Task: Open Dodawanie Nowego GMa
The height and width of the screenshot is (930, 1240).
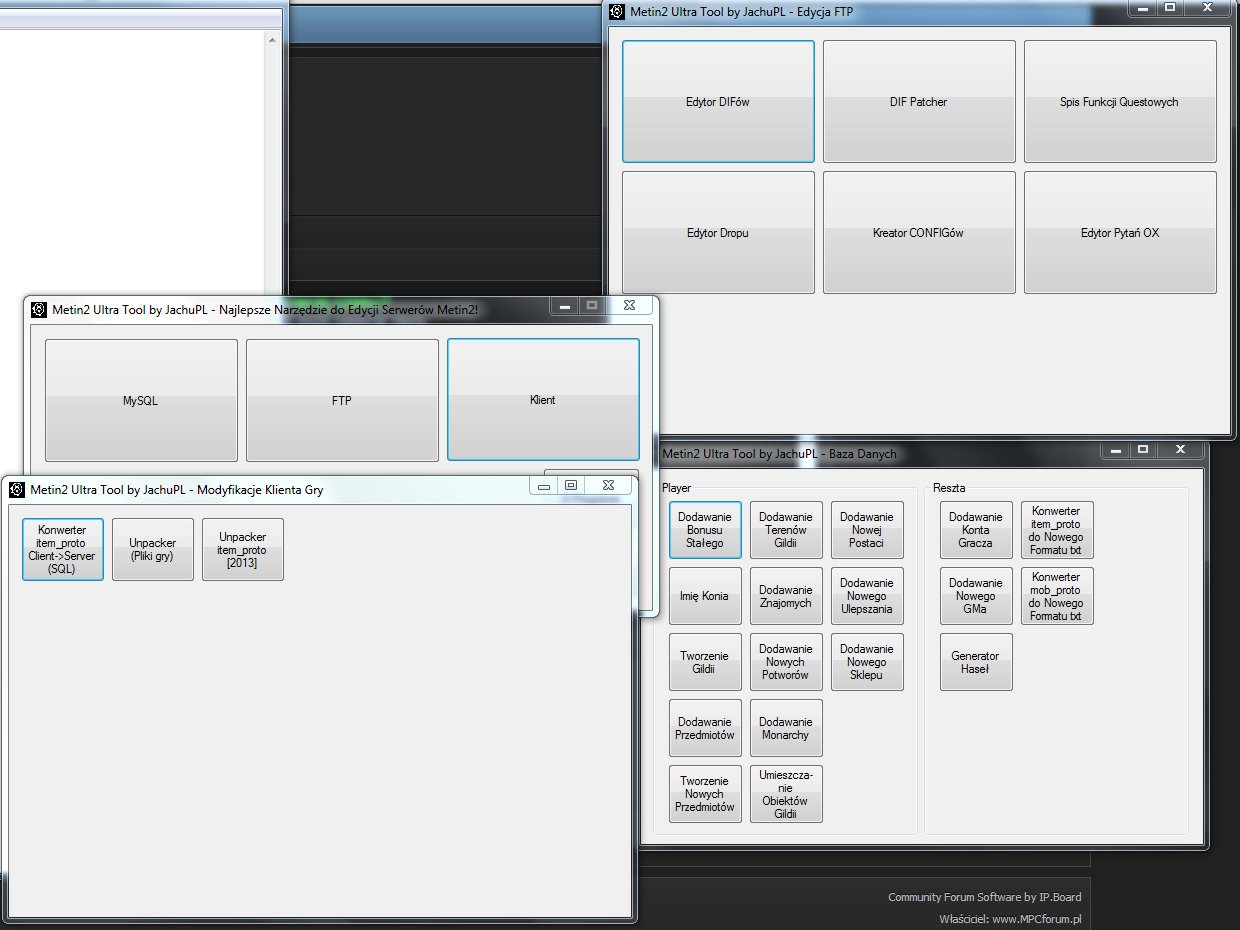Action: 976,596
